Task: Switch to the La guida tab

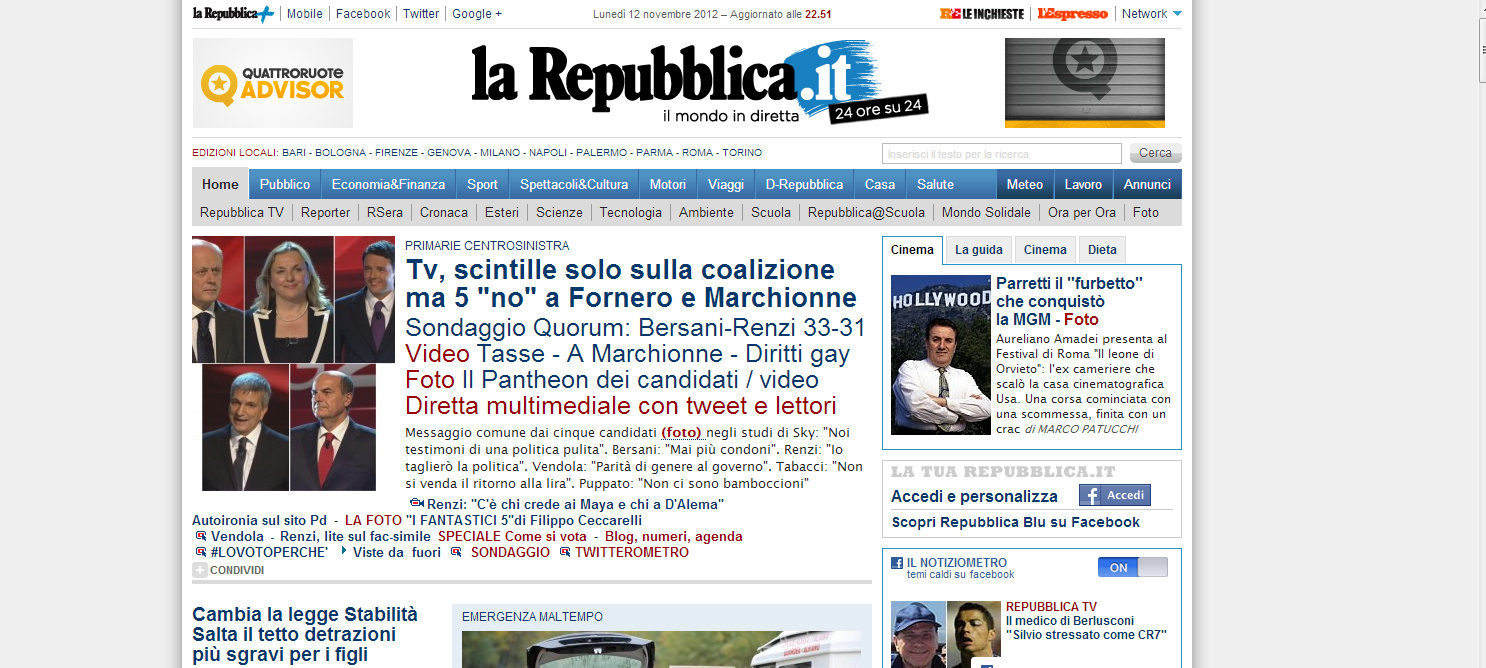Action: 979,250
